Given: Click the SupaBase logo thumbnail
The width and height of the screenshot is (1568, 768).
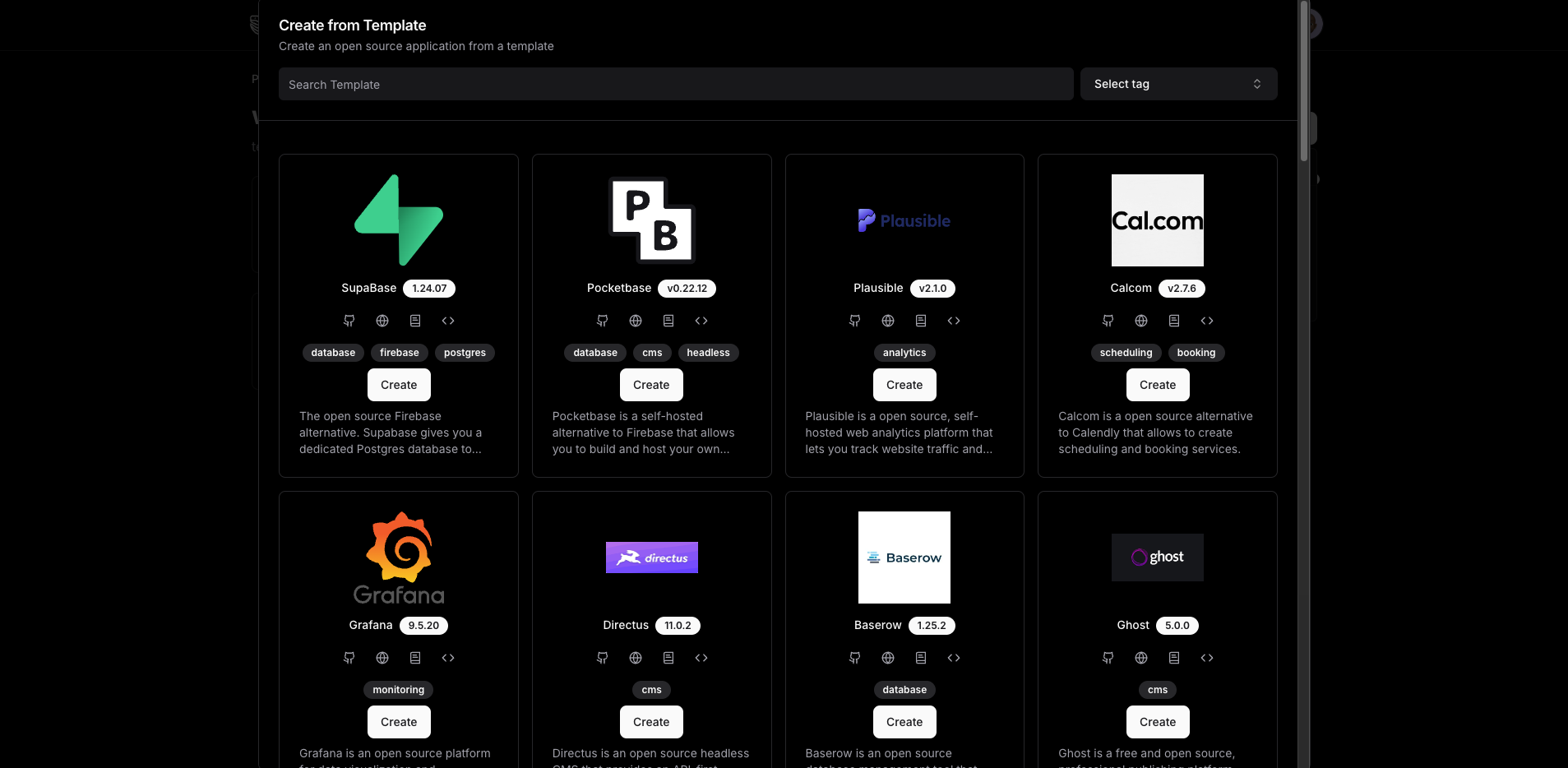Looking at the screenshot, I should 399,220.
